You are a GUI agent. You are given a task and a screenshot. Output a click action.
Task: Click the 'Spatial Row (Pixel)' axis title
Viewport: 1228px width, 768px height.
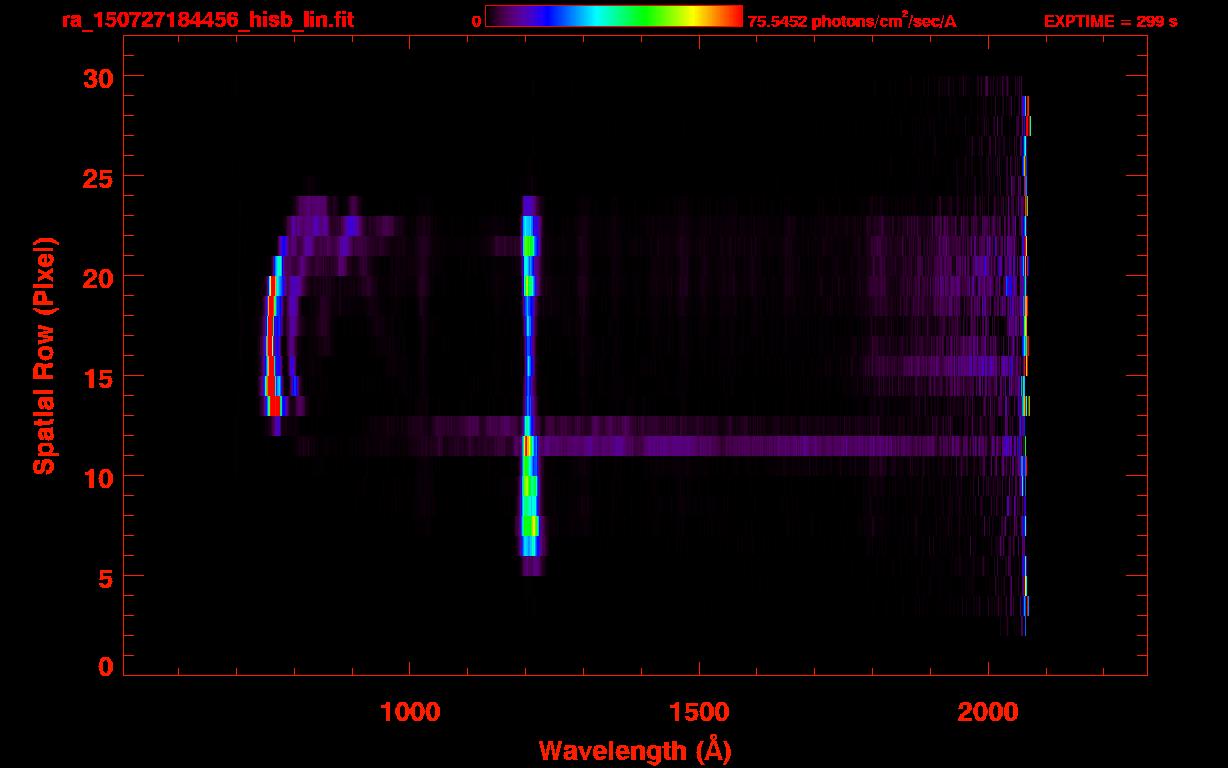[x=44, y=356]
